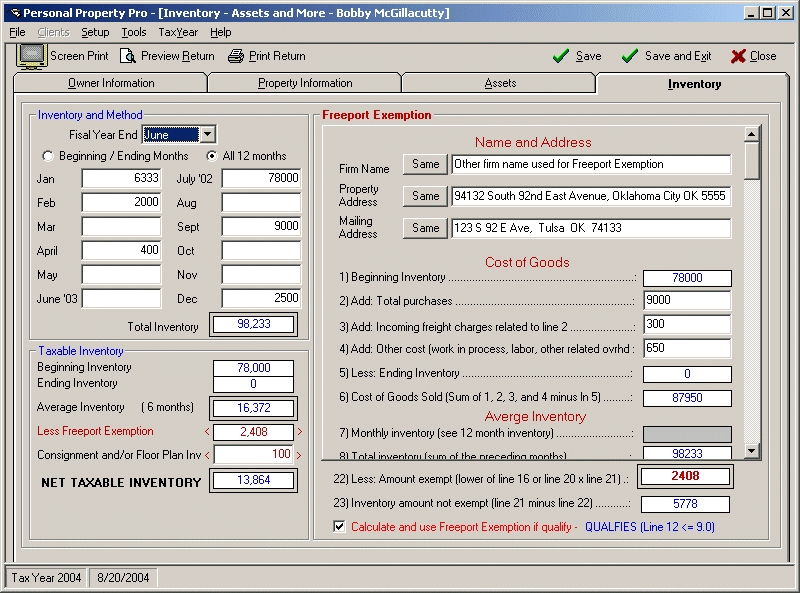Click Consignment and/or Floor Plan Inv field
This screenshot has height=593, width=800.
pos(254,454)
